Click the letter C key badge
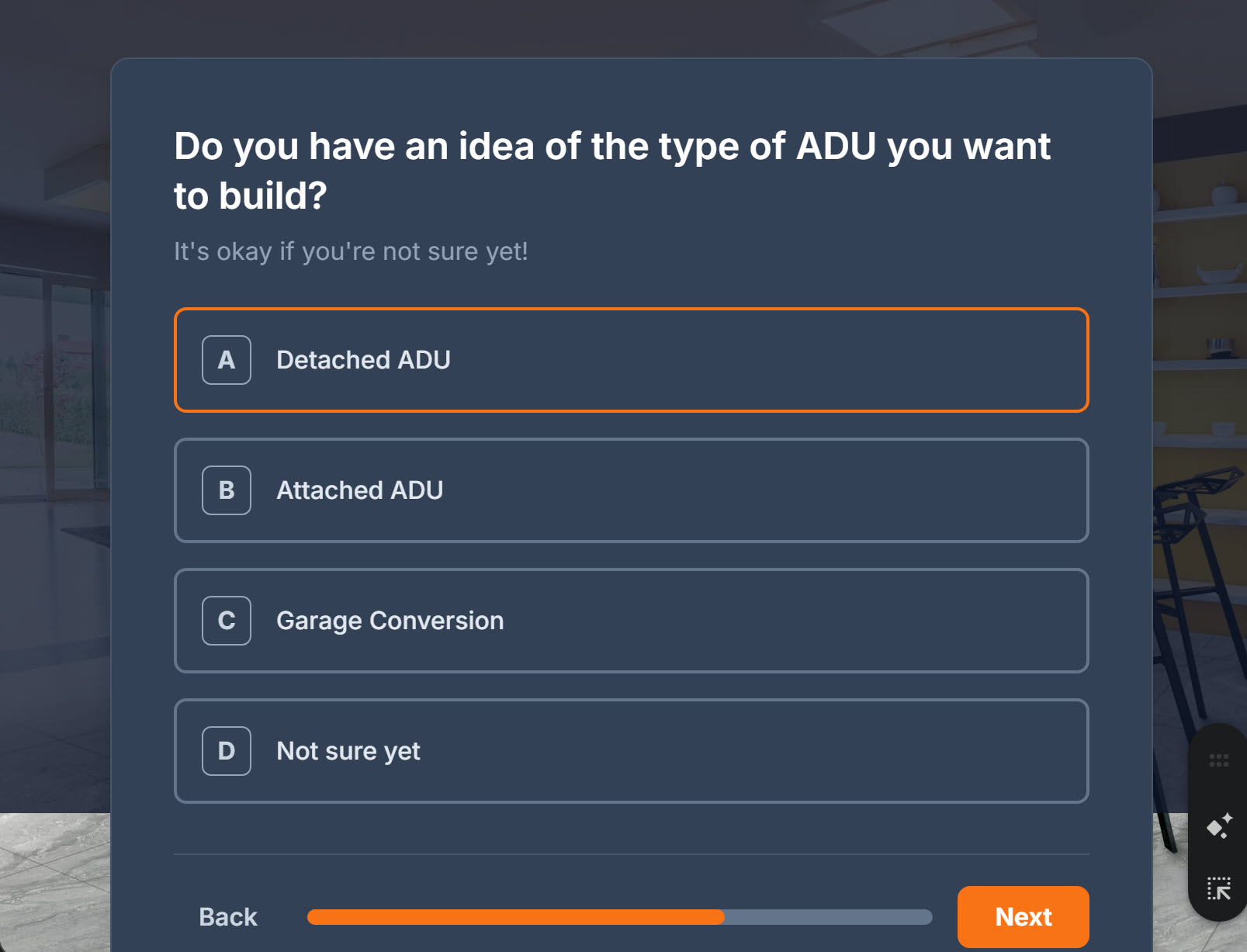 (x=227, y=621)
